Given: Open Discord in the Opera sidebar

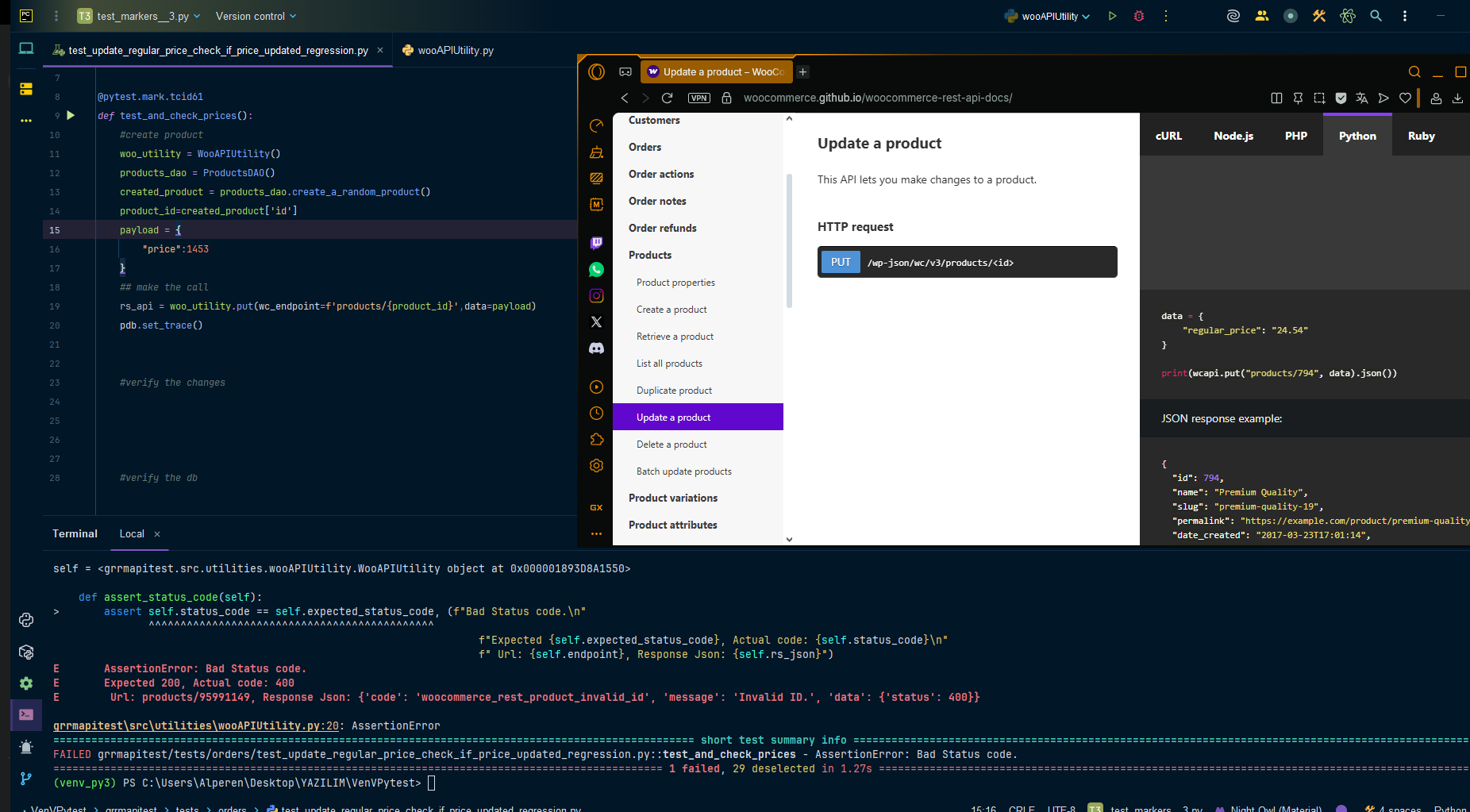Looking at the screenshot, I should (x=596, y=348).
